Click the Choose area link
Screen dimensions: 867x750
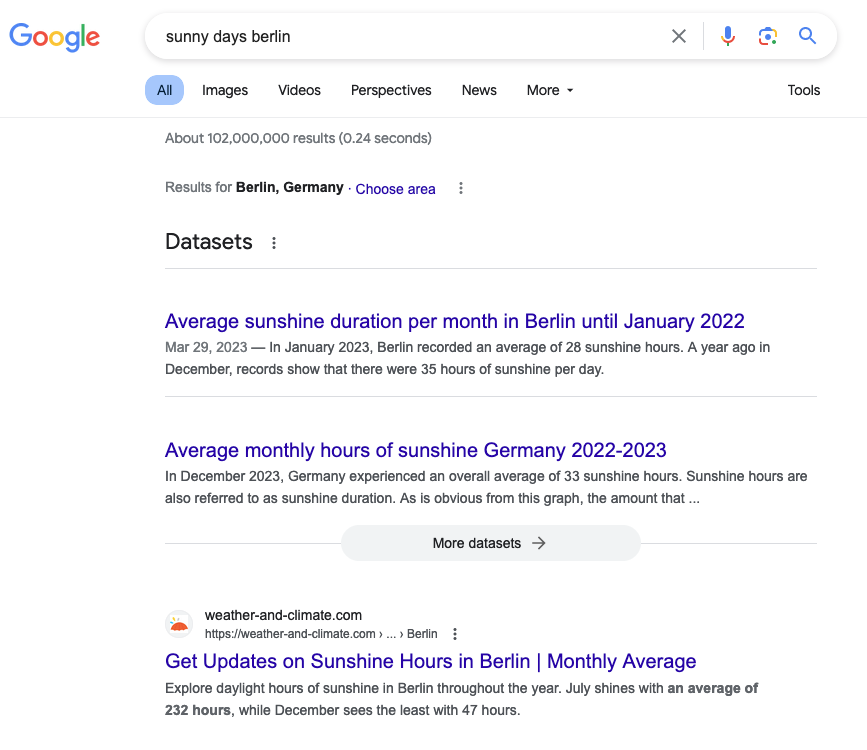[x=395, y=189]
